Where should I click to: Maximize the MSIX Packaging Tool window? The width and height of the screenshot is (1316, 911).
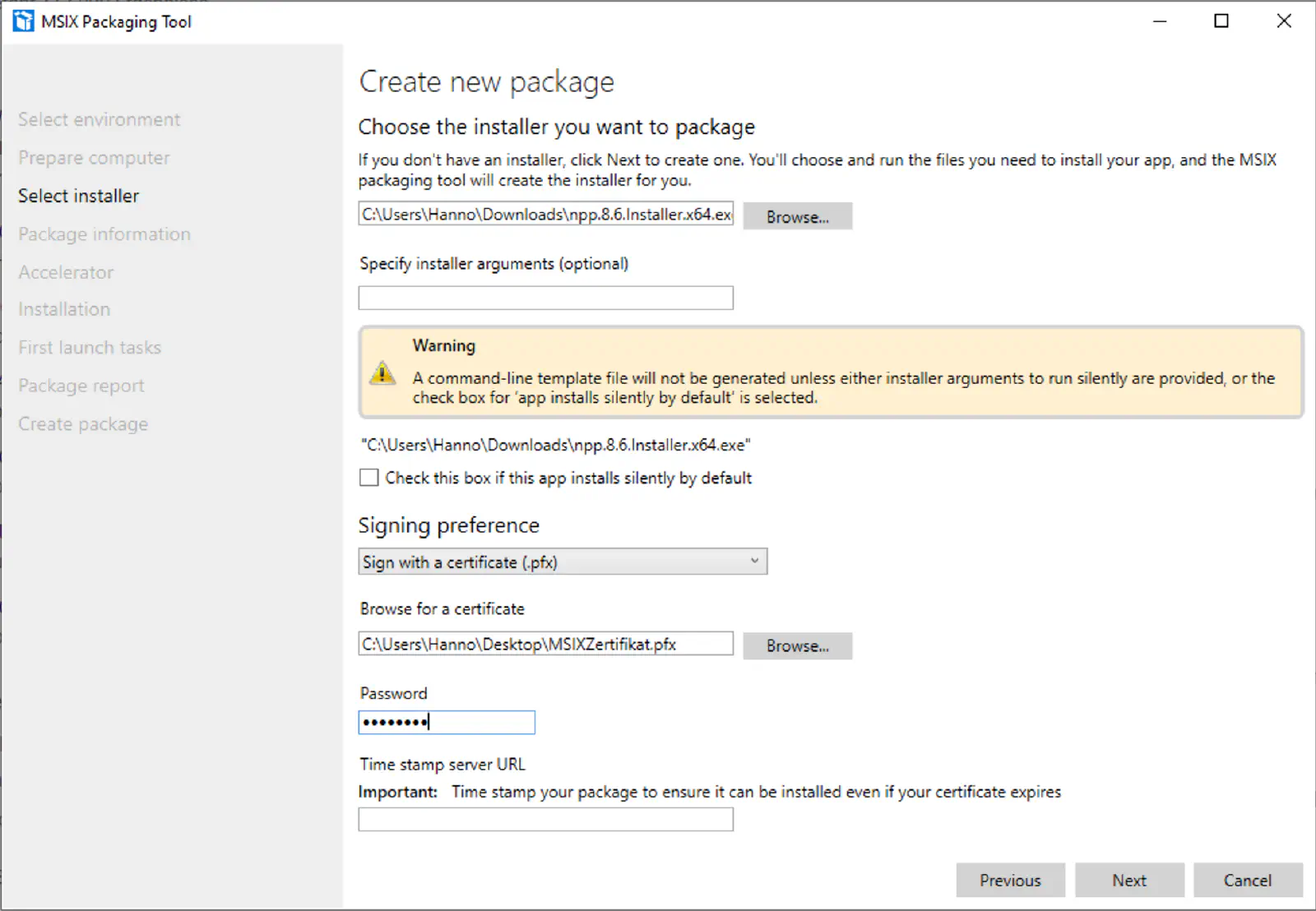(1221, 21)
